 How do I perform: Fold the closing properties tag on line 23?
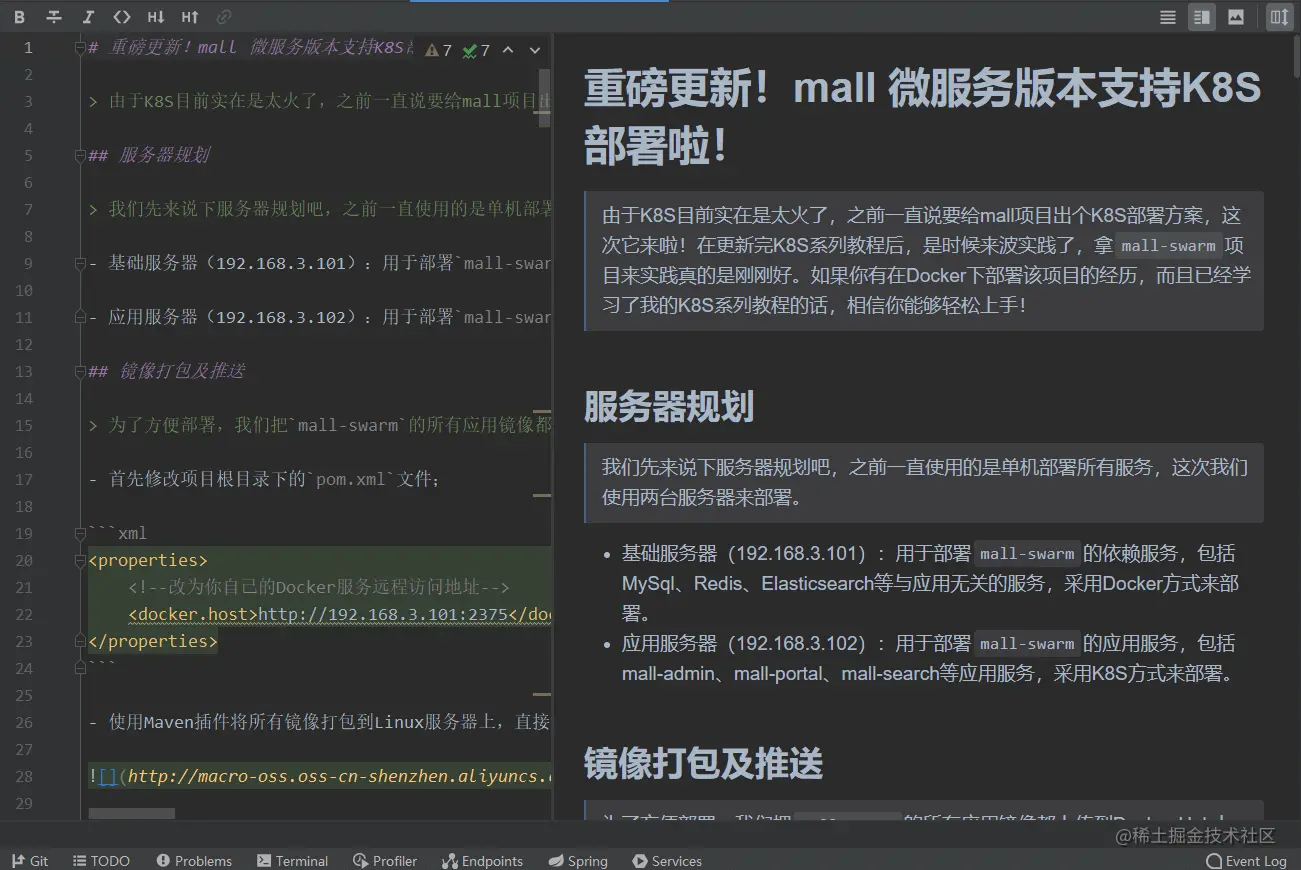pyautogui.click(x=80, y=641)
